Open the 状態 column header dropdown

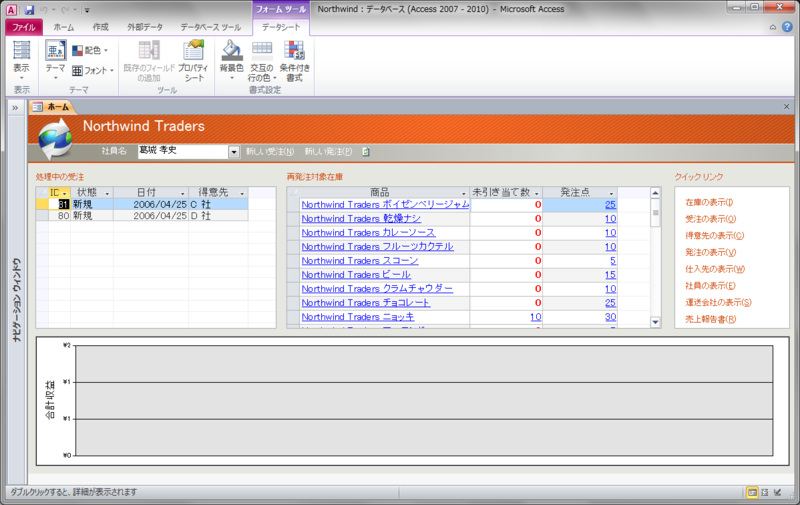(107, 193)
